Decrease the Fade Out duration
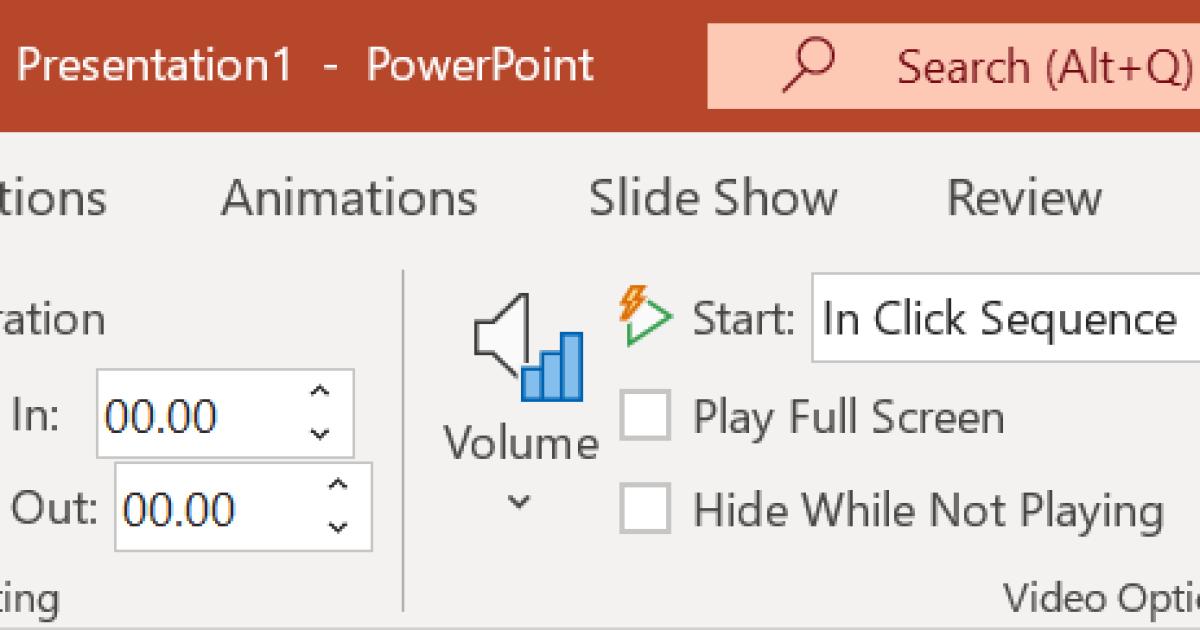1200x630 pixels. pos(338,526)
